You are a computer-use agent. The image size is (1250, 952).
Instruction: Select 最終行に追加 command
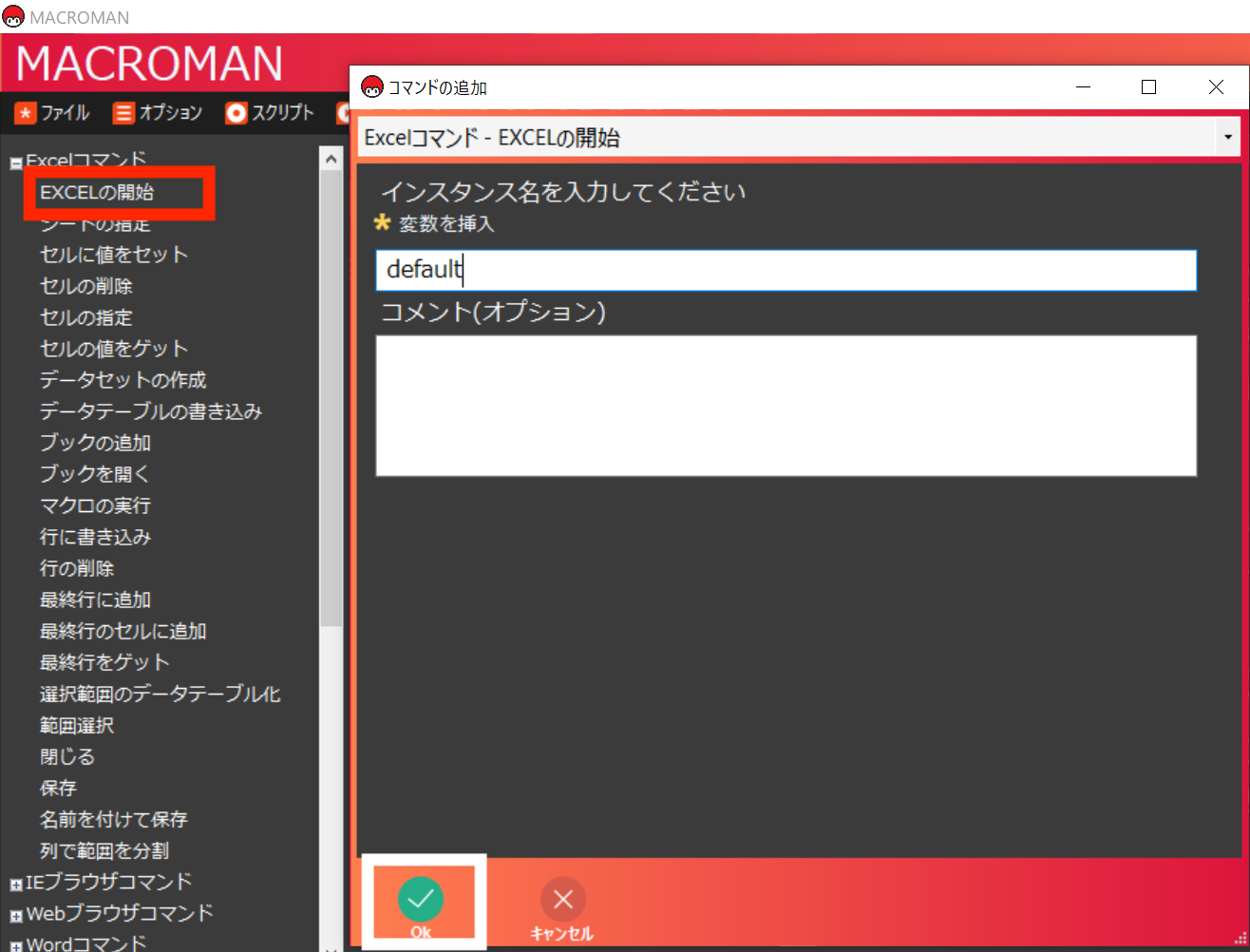95,600
